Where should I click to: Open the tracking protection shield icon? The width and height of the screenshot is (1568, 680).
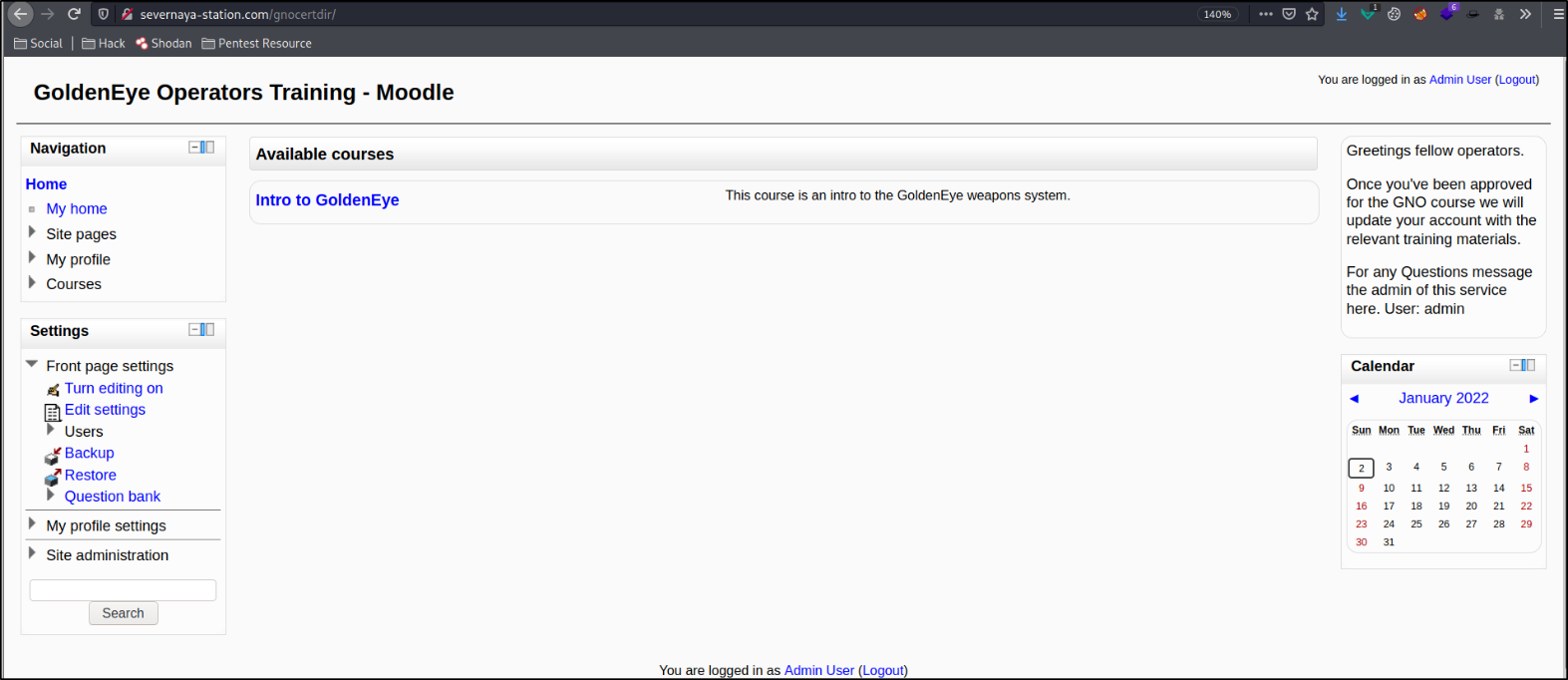pyautogui.click(x=103, y=14)
